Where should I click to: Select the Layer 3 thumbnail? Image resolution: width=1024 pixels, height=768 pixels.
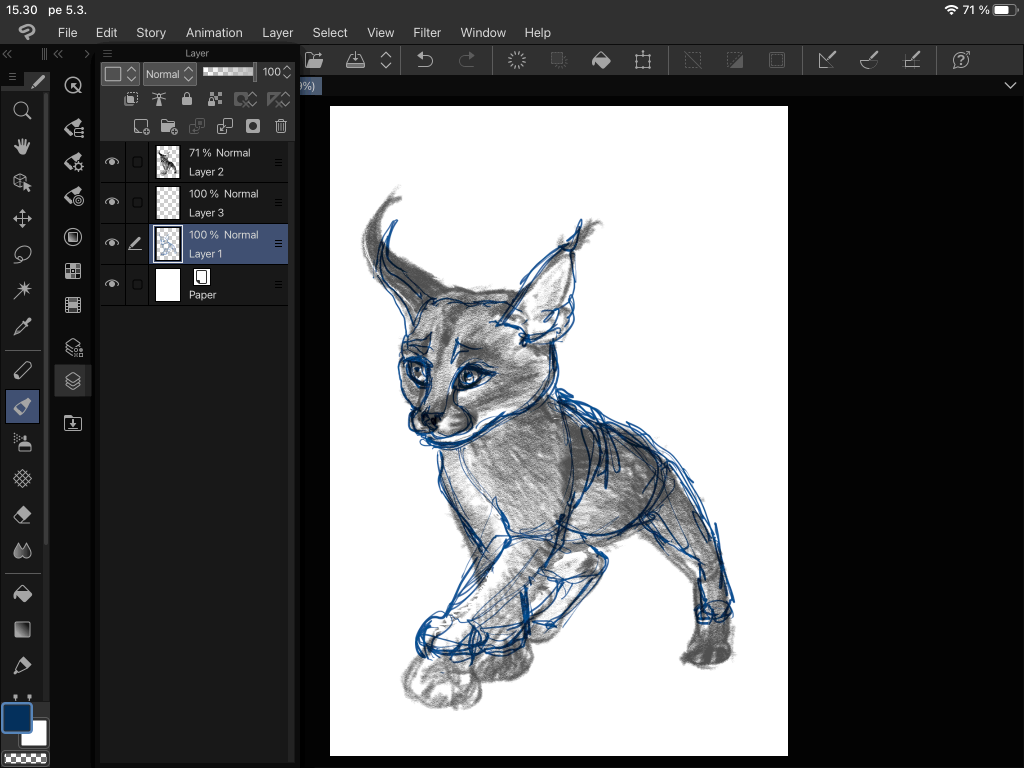coord(168,203)
